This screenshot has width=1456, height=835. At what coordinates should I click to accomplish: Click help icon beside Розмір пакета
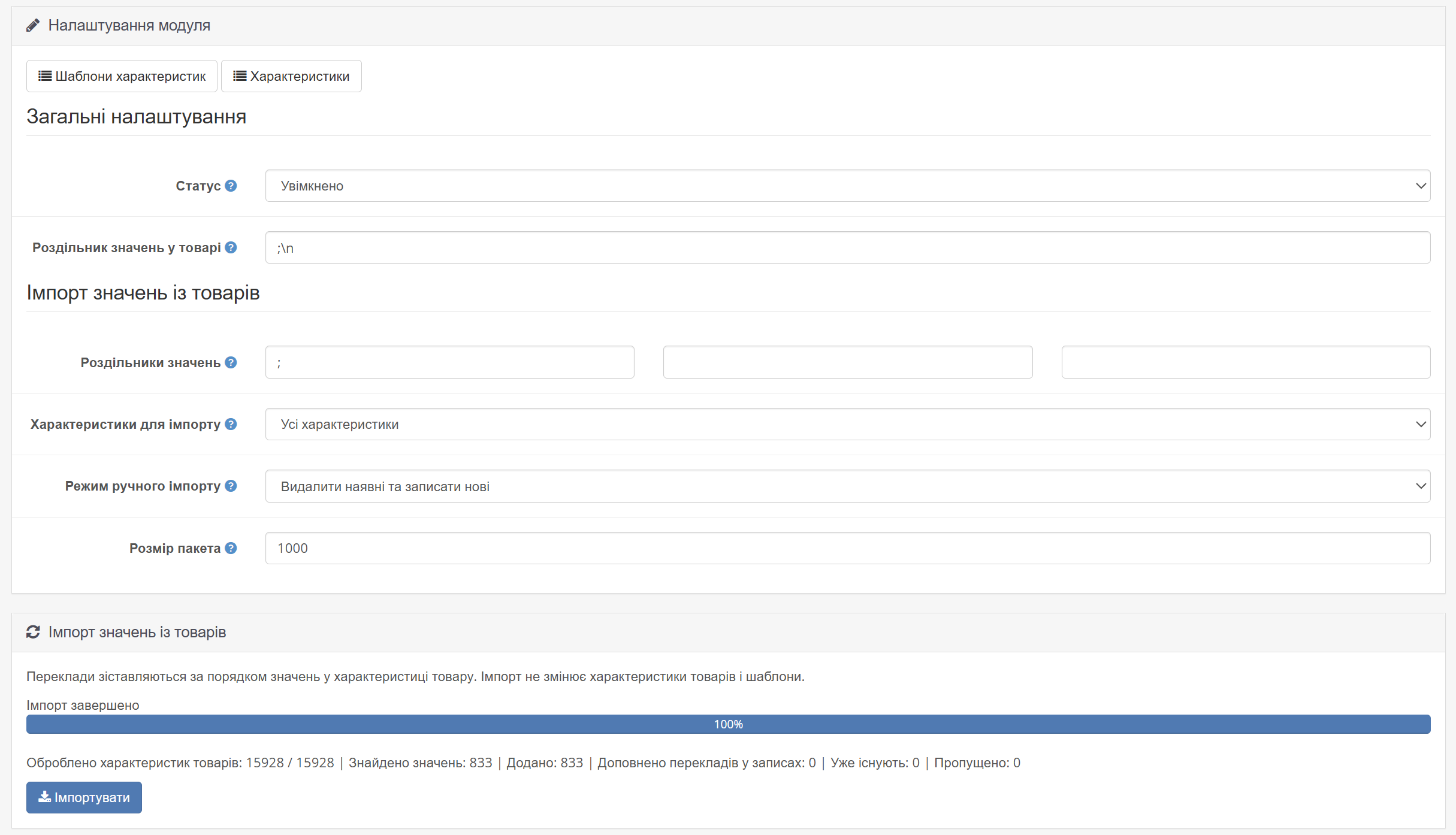click(x=231, y=548)
